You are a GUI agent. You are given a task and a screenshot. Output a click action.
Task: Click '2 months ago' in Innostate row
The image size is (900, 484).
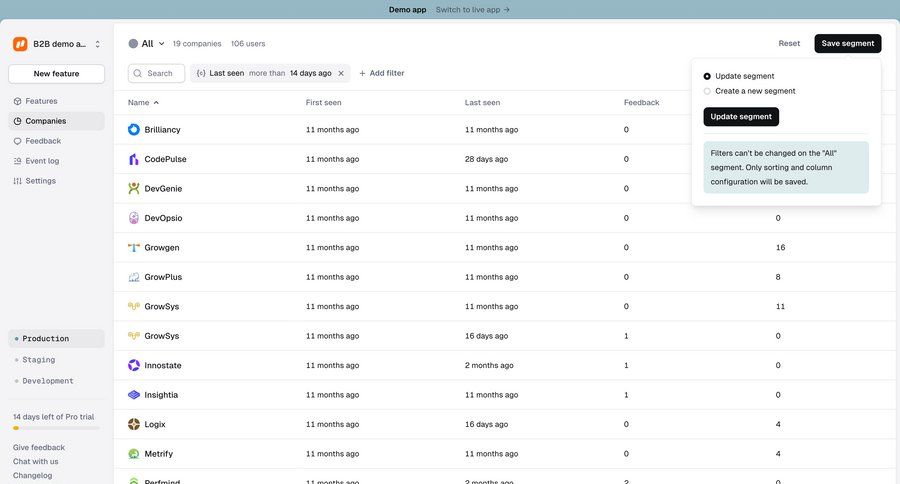click(x=489, y=365)
